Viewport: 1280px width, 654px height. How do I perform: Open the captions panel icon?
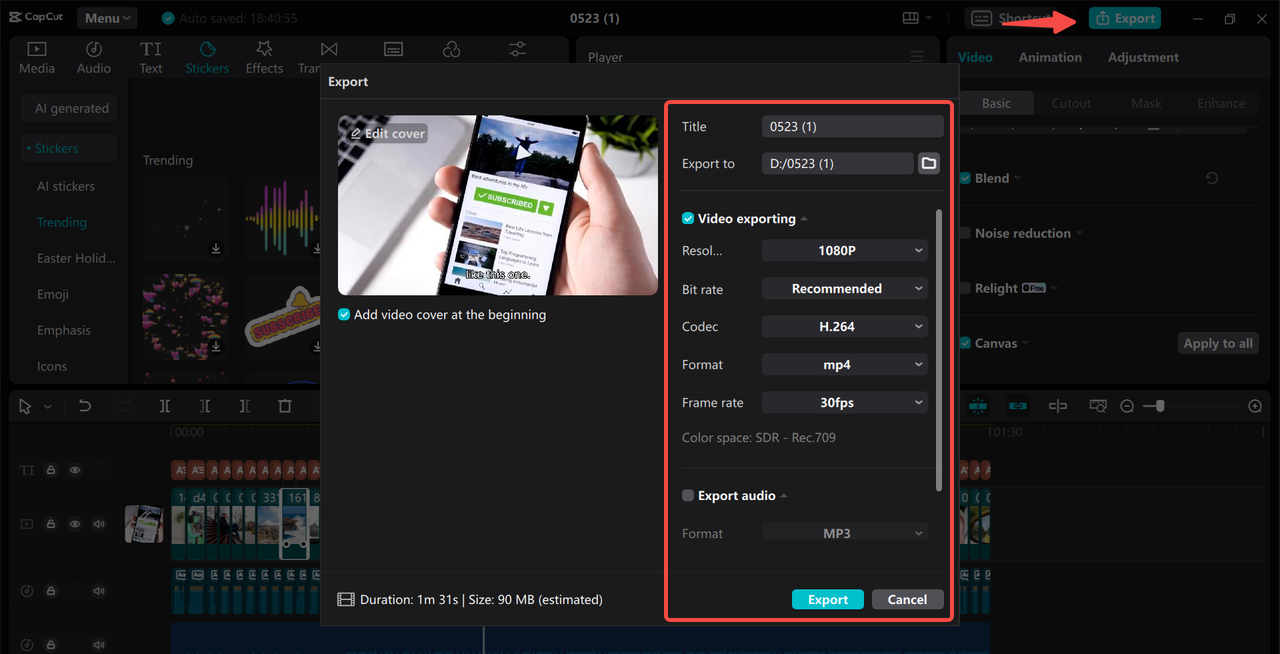click(x=393, y=49)
